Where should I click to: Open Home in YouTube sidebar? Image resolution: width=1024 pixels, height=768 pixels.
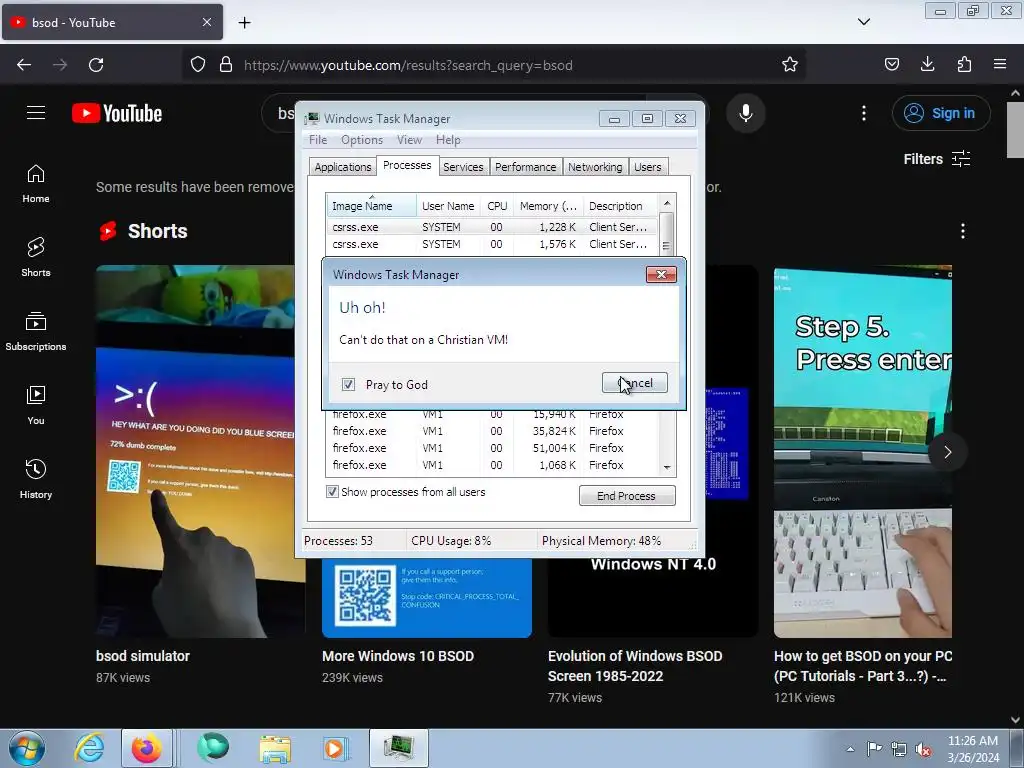click(36, 184)
